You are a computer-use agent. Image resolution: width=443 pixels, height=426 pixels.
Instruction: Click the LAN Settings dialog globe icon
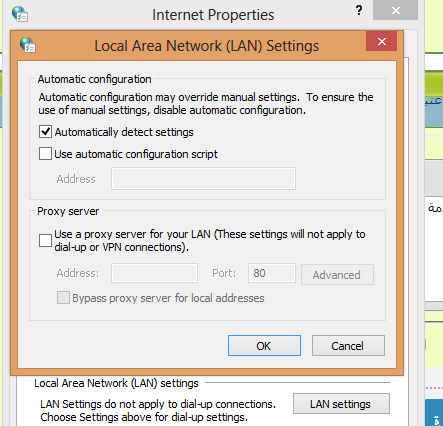28,45
